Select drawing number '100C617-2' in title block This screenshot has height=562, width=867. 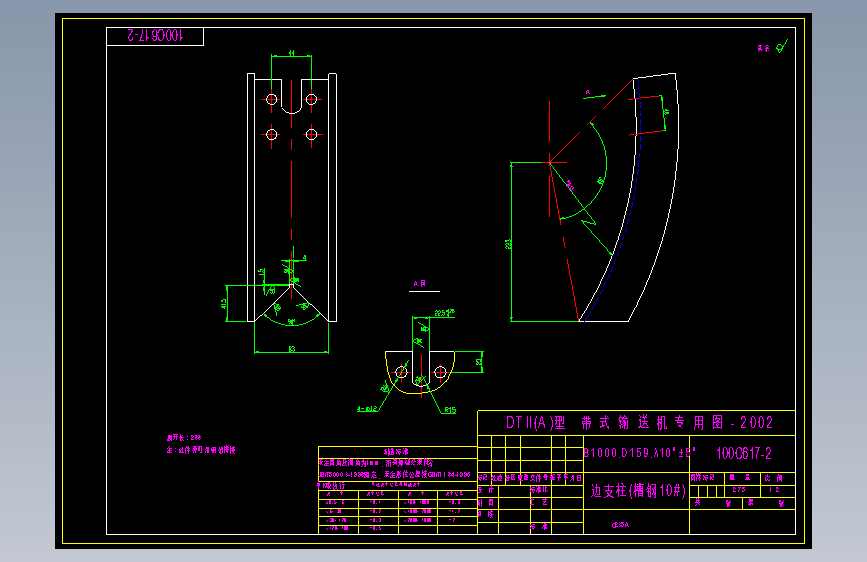[x=744, y=454]
